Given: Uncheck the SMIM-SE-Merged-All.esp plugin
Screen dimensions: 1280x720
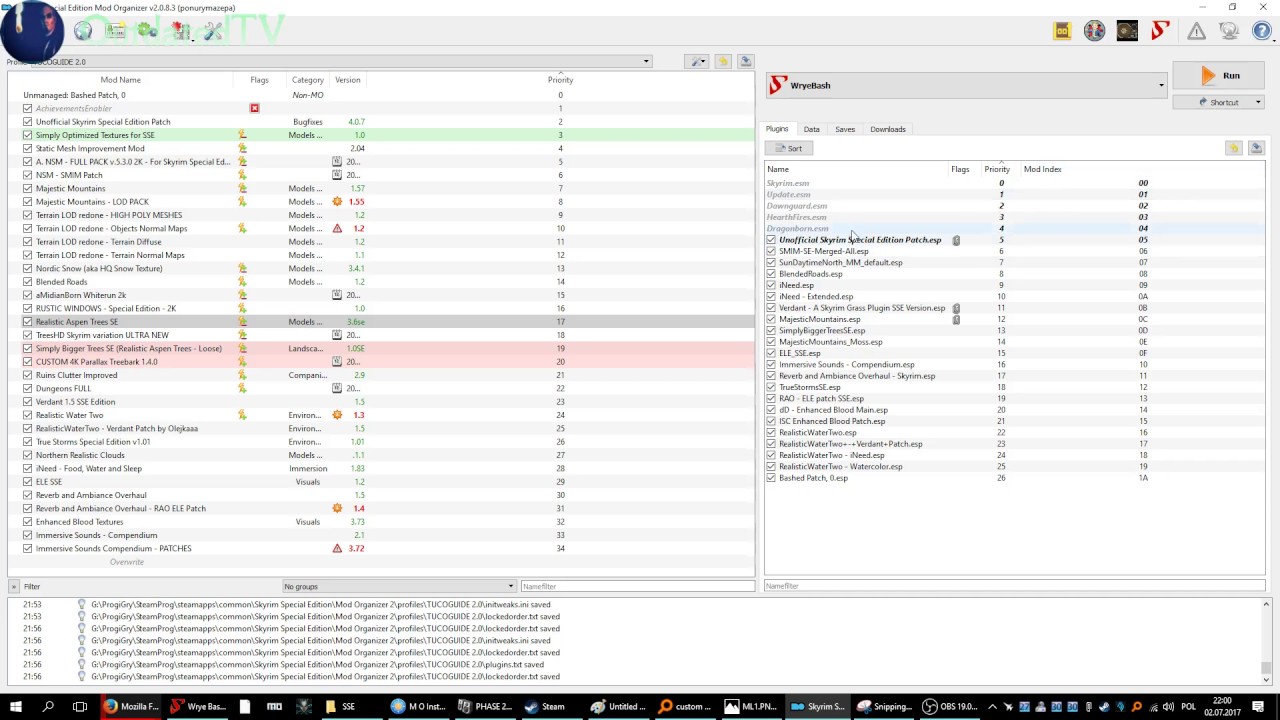Looking at the screenshot, I should 771,251.
